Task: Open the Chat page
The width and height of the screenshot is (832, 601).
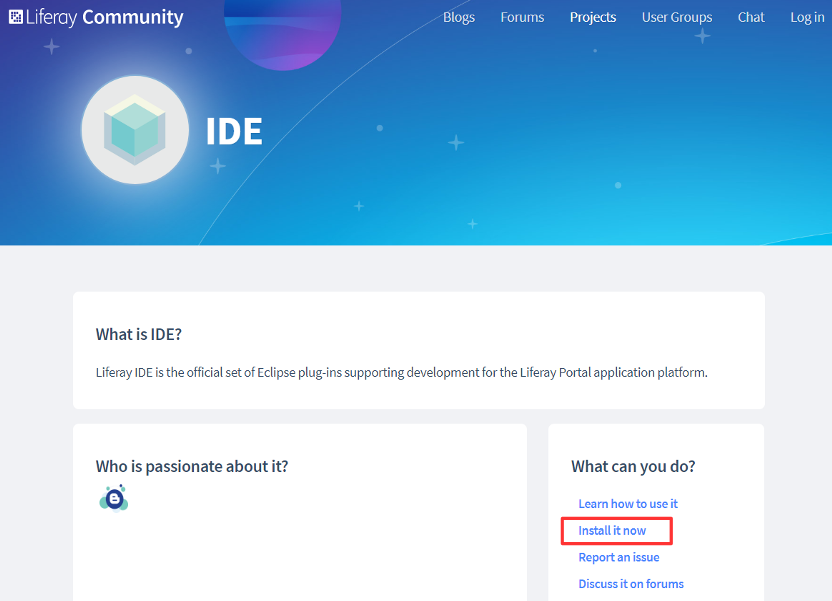Action: click(x=751, y=17)
